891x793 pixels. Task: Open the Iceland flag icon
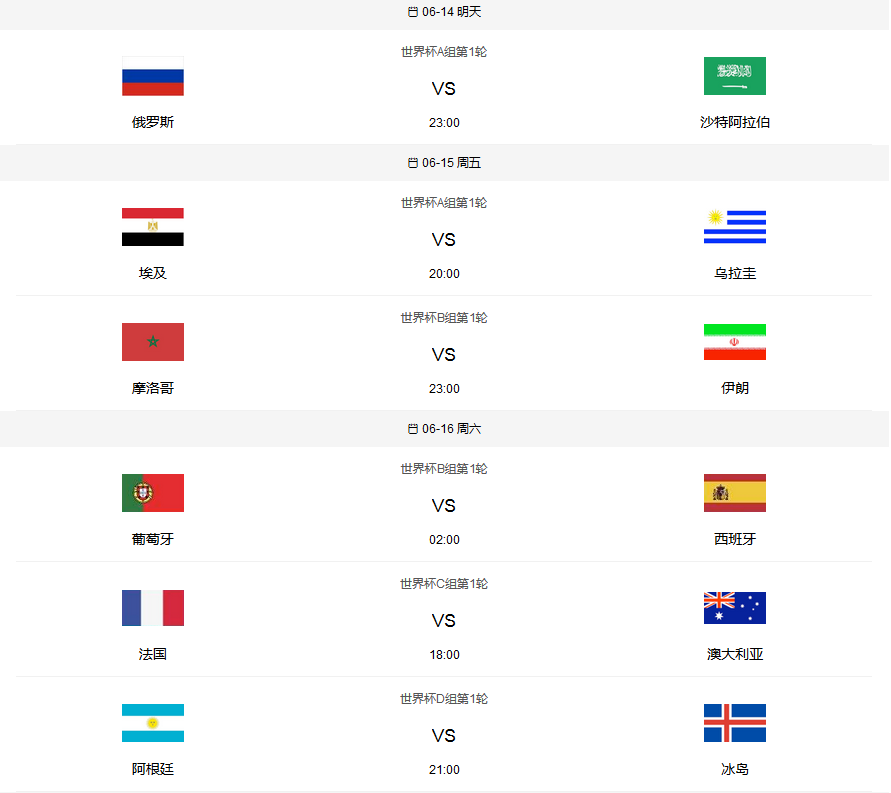(734, 723)
